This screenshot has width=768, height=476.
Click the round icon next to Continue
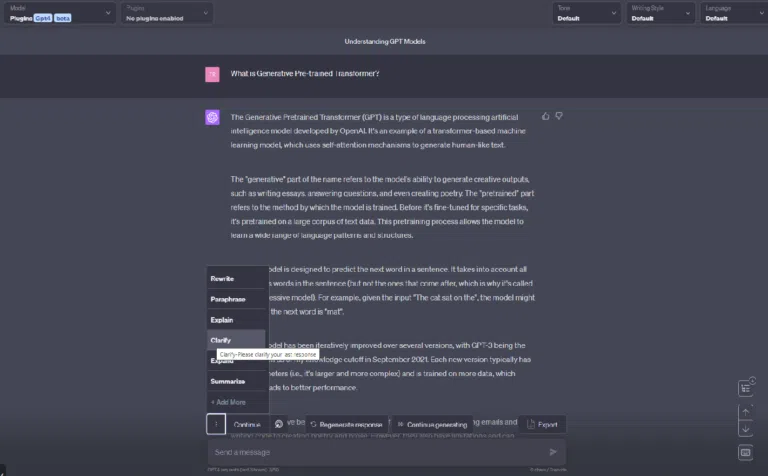pyautogui.click(x=279, y=424)
